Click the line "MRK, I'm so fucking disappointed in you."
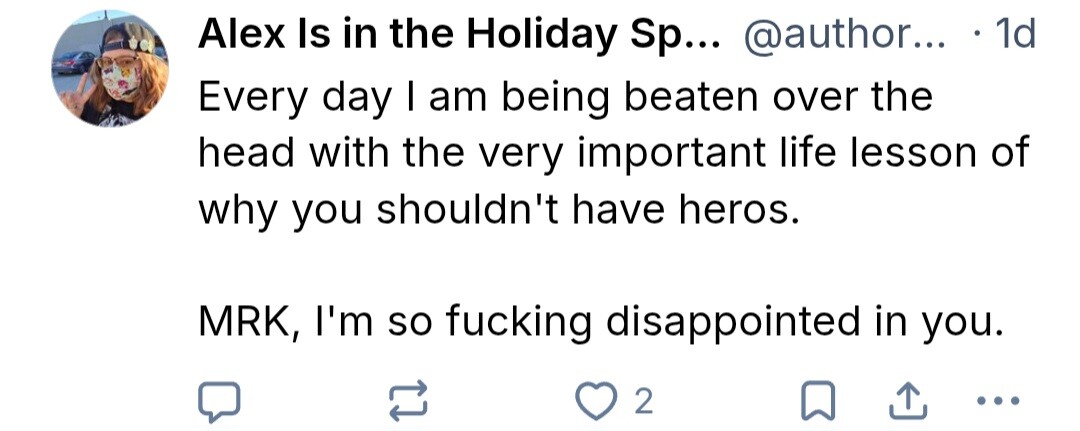The image size is (1080, 431). pos(599,322)
